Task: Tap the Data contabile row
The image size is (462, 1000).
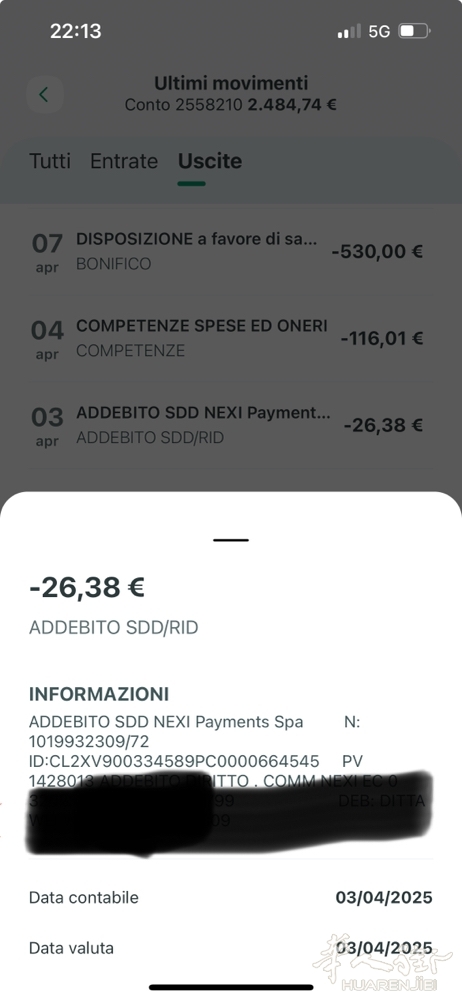Action: (231, 897)
